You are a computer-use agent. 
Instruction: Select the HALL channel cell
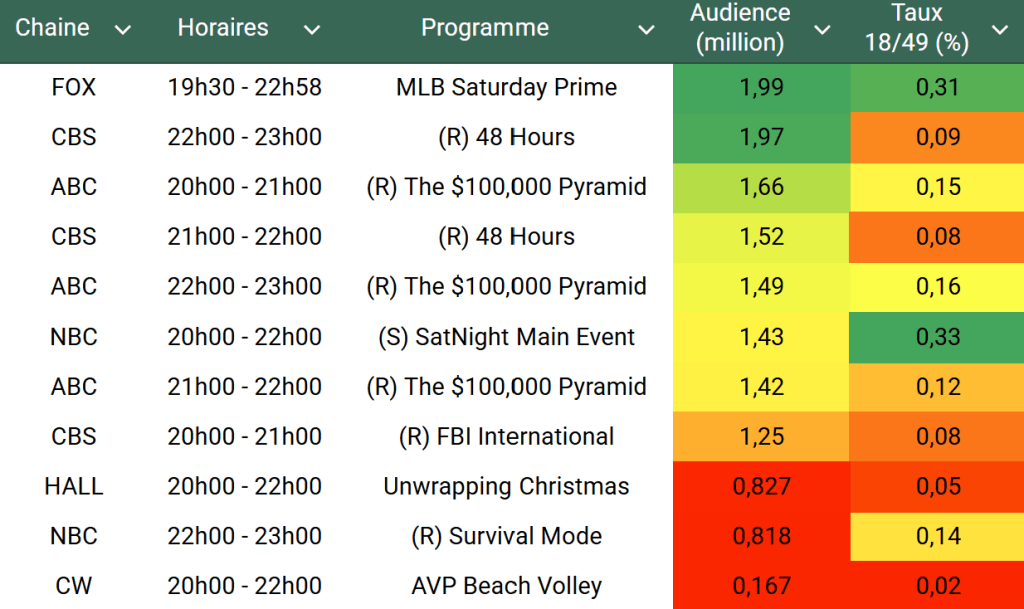(x=74, y=487)
